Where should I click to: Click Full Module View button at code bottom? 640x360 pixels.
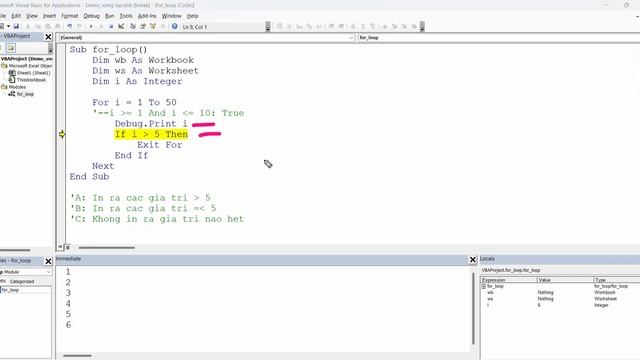pos(68,247)
